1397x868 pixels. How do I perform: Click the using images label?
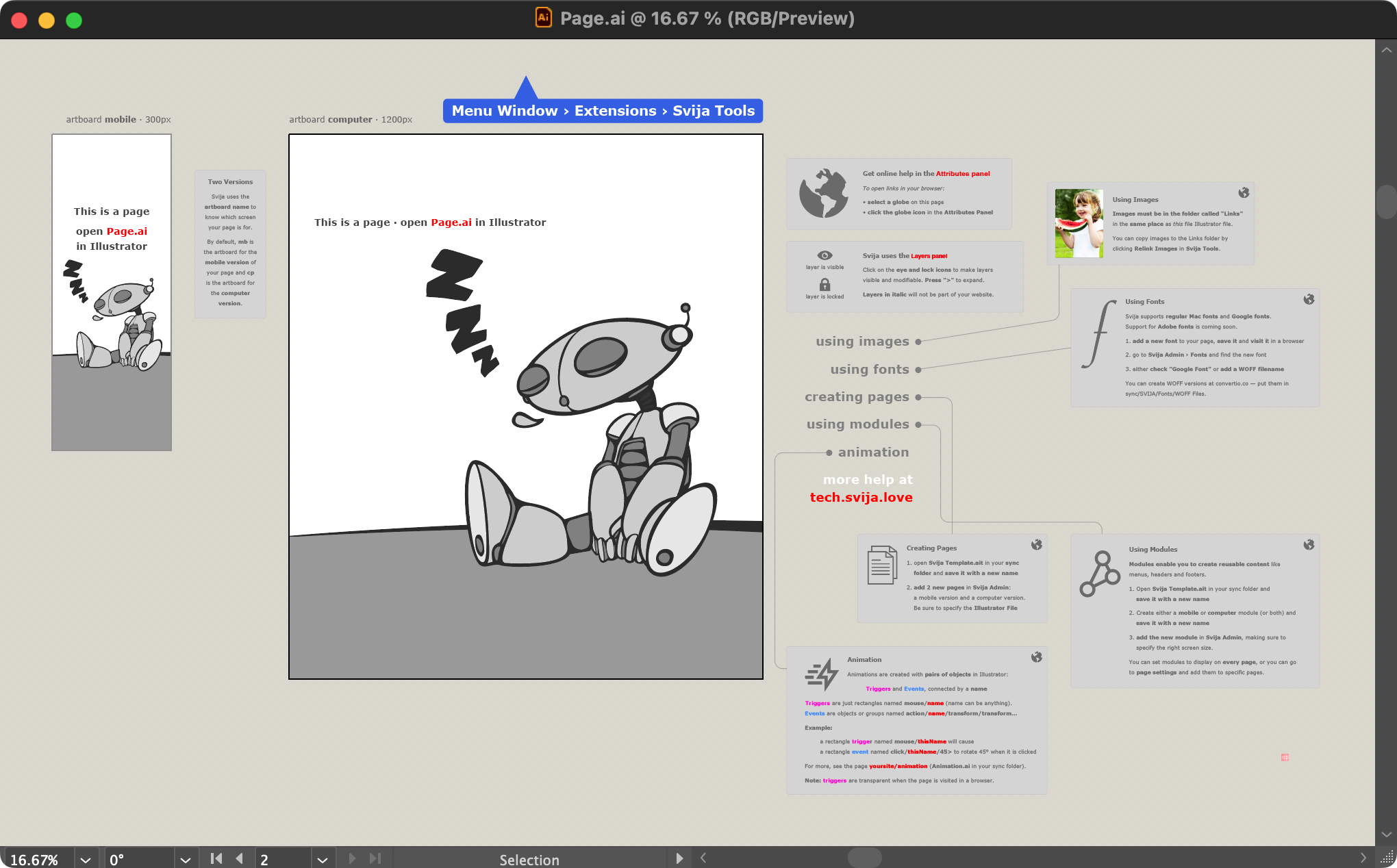pyautogui.click(x=862, y=342)
